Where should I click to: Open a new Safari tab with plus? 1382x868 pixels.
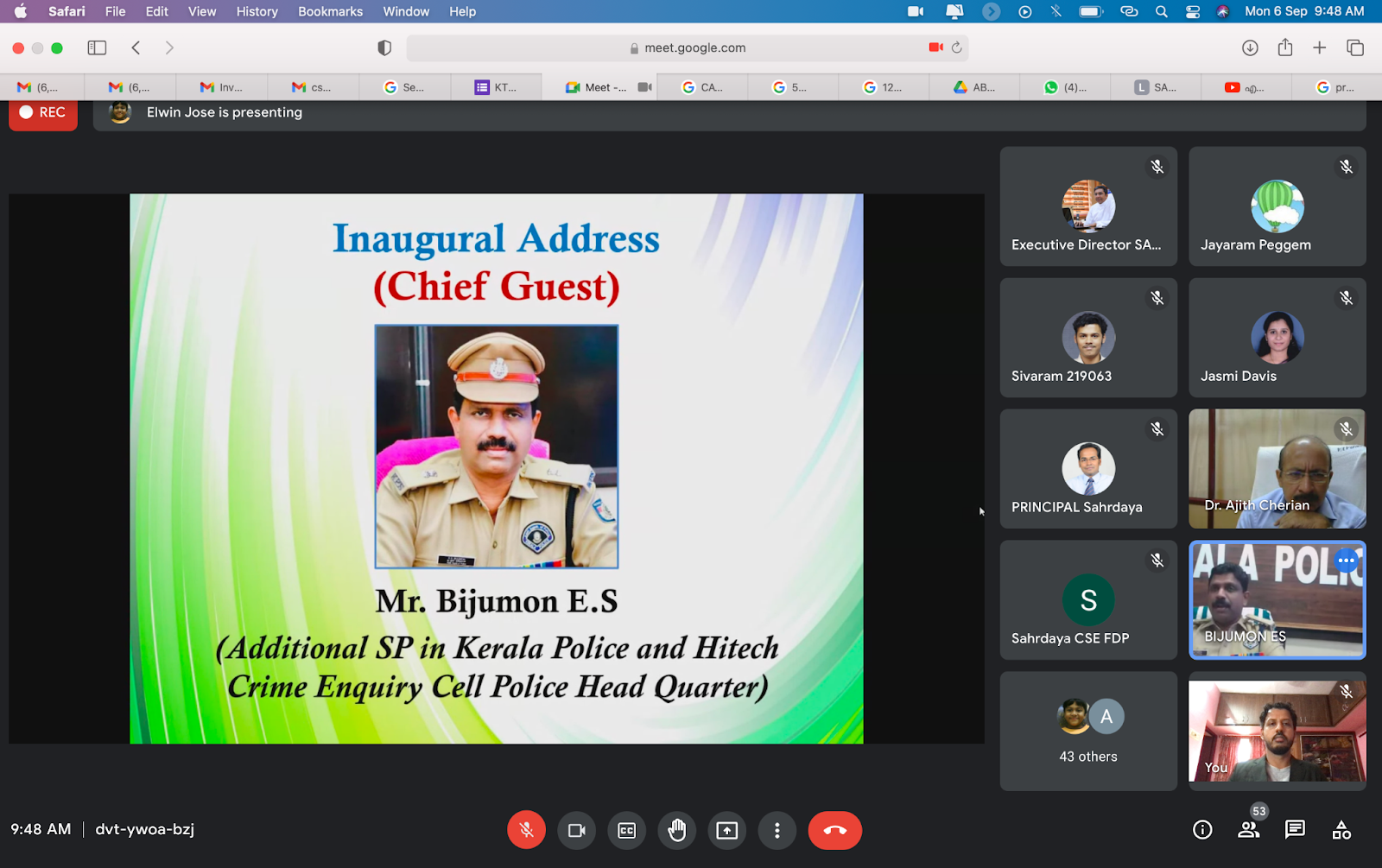[1319, 48]
